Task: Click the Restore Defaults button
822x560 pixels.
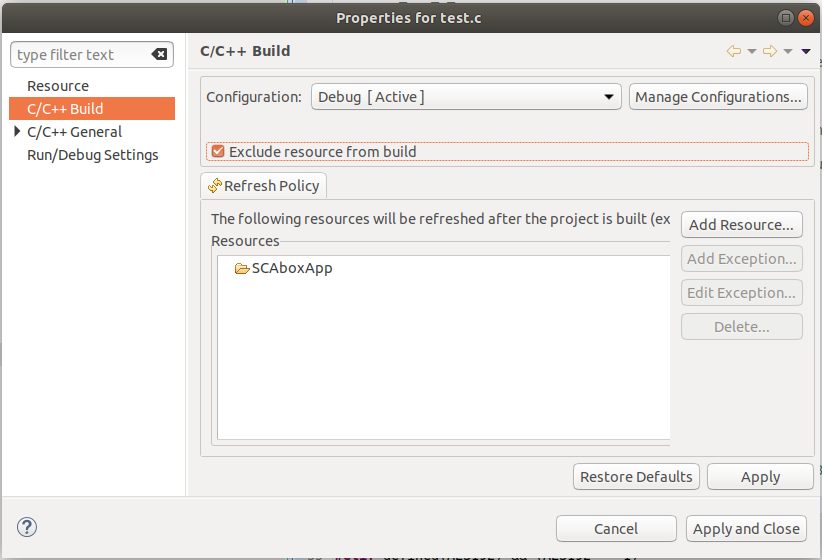Action: coord(636,477)
